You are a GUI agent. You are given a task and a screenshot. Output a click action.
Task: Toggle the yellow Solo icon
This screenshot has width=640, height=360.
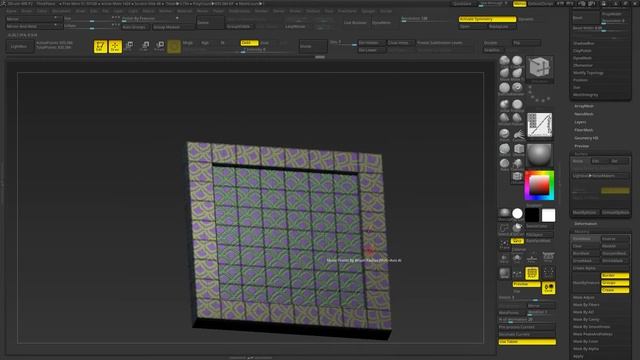point(548,288)
